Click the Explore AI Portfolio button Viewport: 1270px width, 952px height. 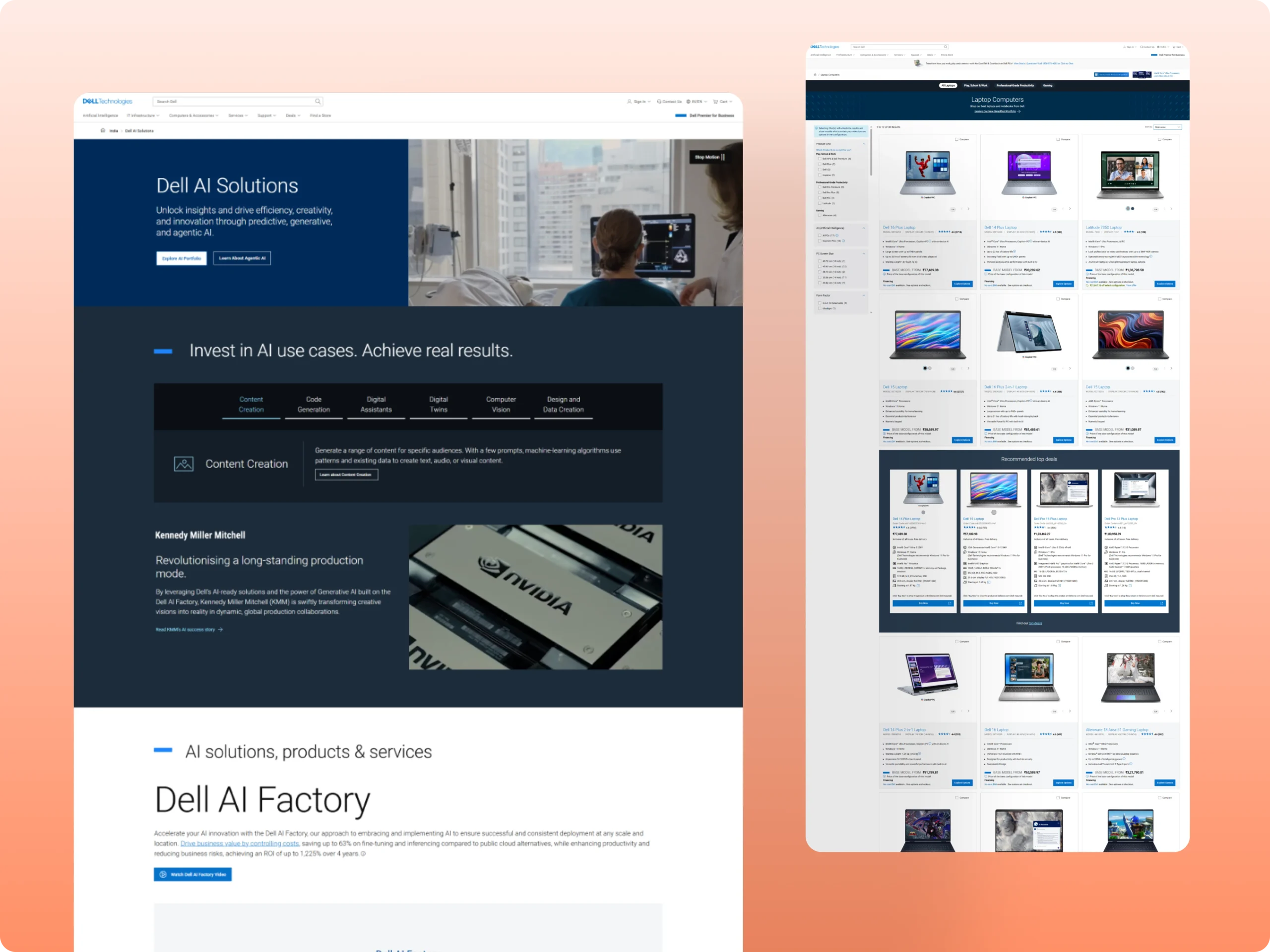click(182, 258)
